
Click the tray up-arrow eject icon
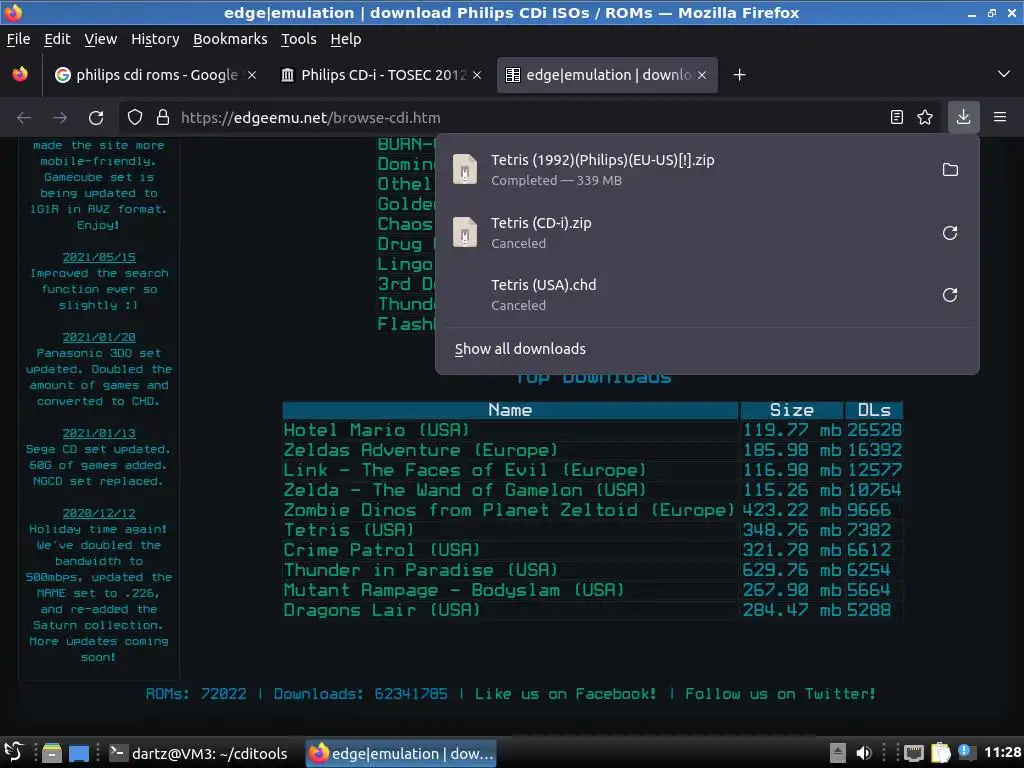838,753
